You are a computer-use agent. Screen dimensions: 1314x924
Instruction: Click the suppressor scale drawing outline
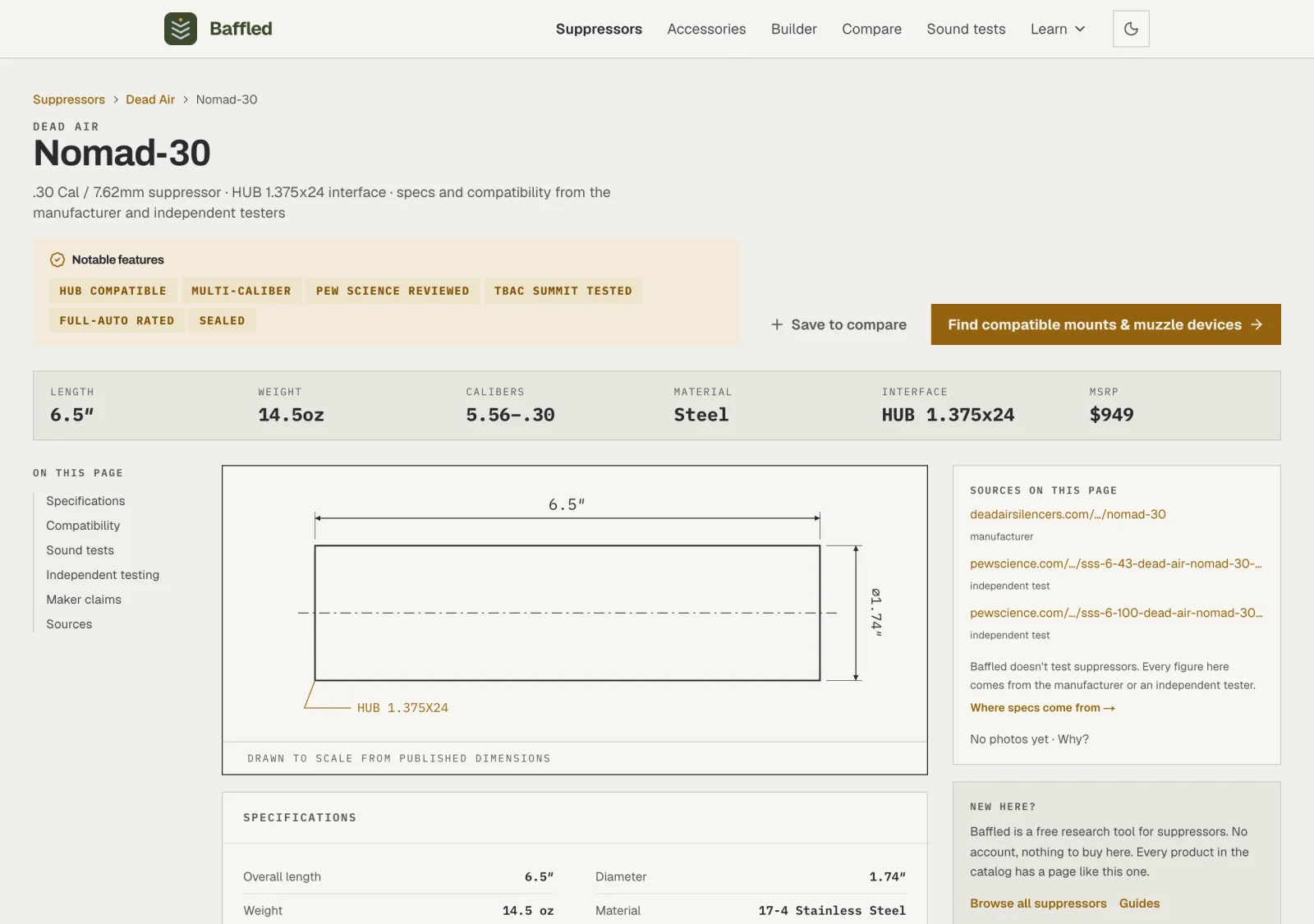click(567, 613)
